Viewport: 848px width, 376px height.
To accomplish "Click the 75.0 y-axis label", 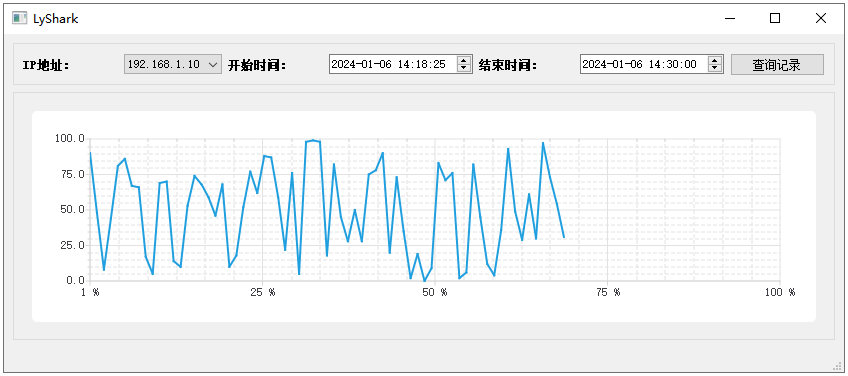I will [x=72, y=174].
